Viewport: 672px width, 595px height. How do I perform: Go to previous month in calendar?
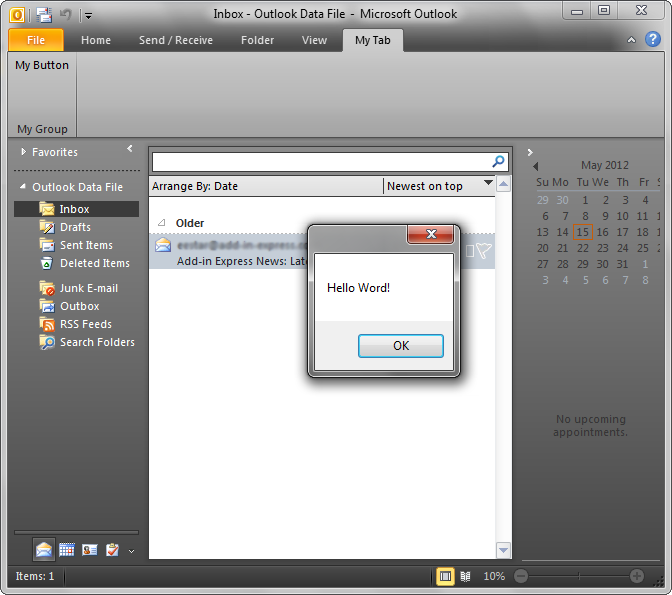point(536,166)
